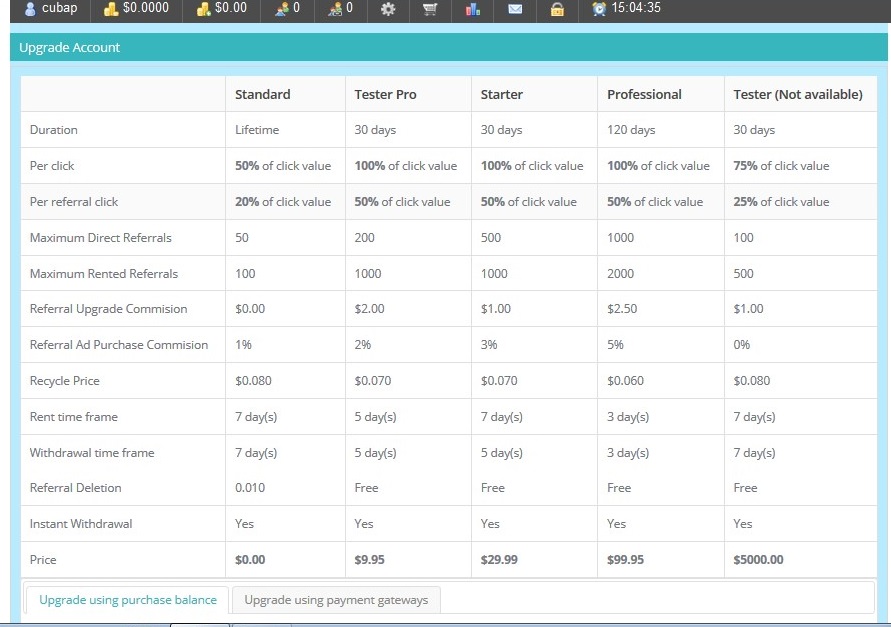This screenshot has height=627, width=891.
Task: Click the Withdrawal time frame row label
Action: 92,452
